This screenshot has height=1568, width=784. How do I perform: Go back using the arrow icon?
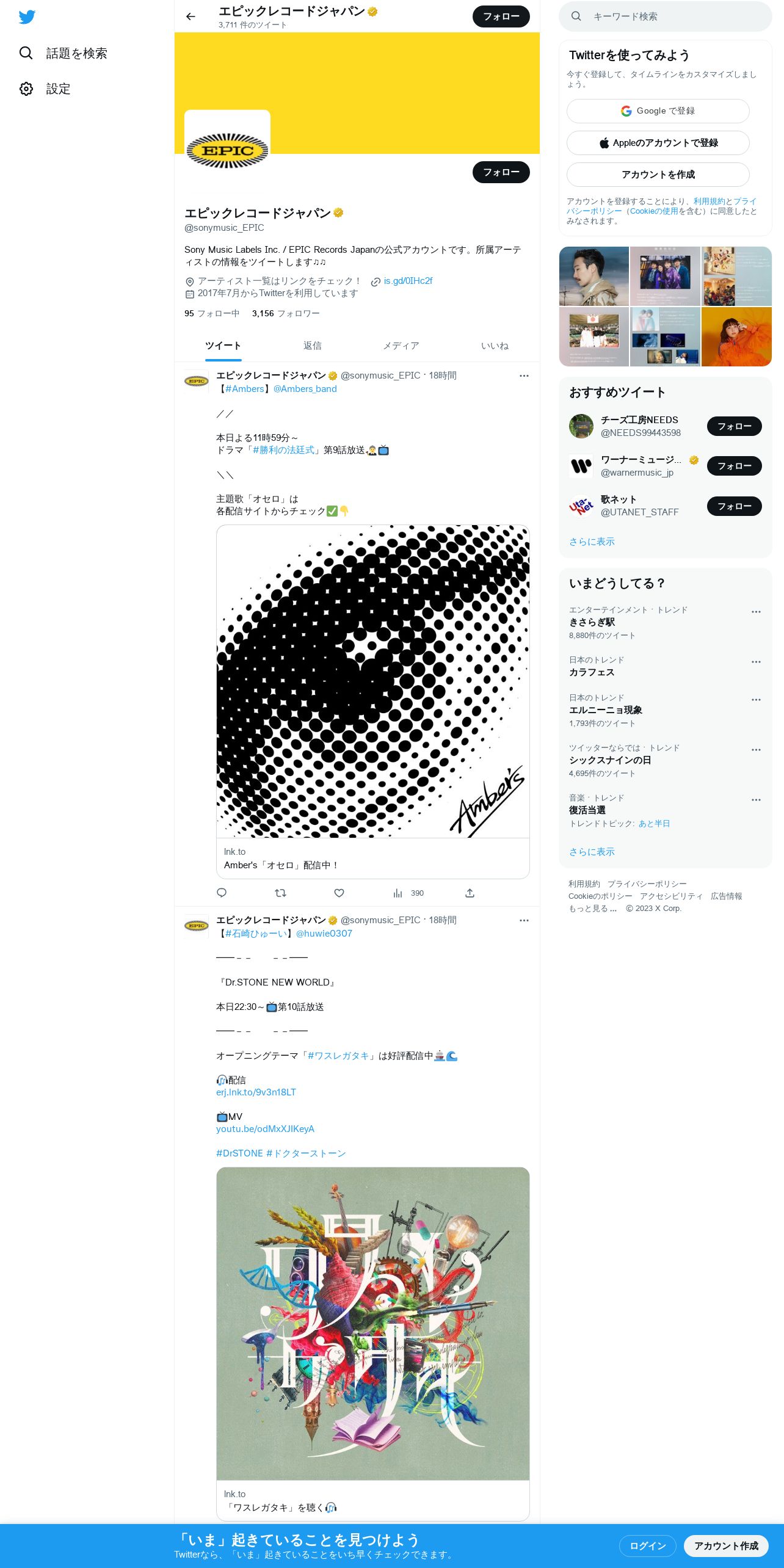(191, 16)
